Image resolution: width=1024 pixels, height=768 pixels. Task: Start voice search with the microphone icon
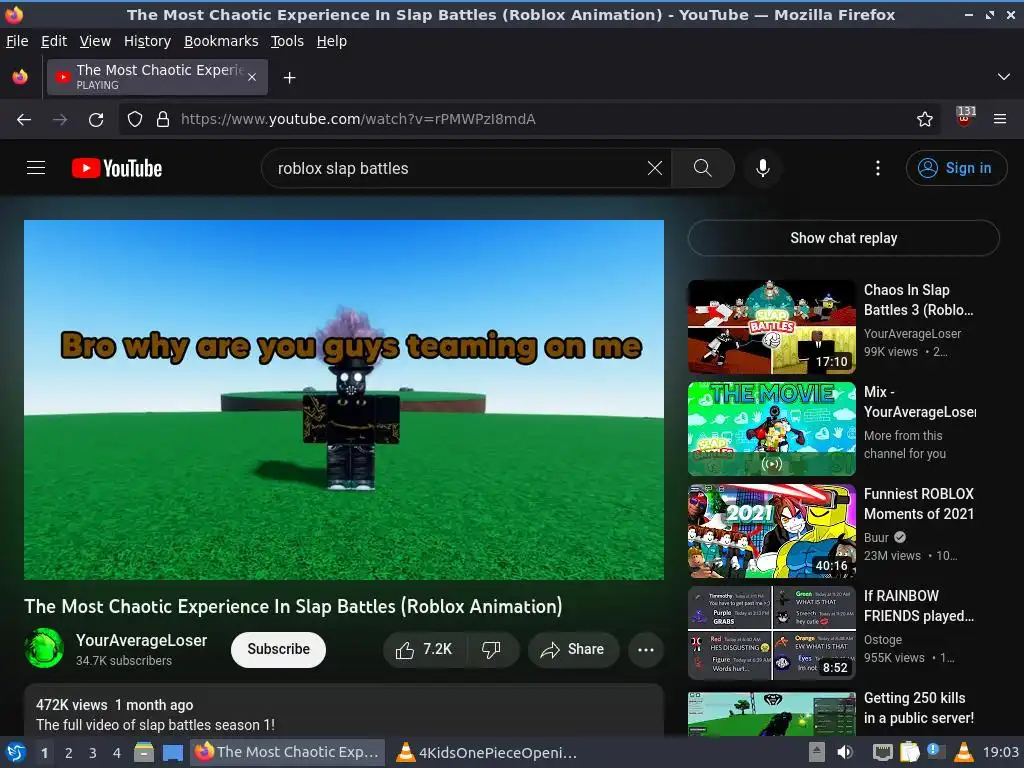coord(762,168)
